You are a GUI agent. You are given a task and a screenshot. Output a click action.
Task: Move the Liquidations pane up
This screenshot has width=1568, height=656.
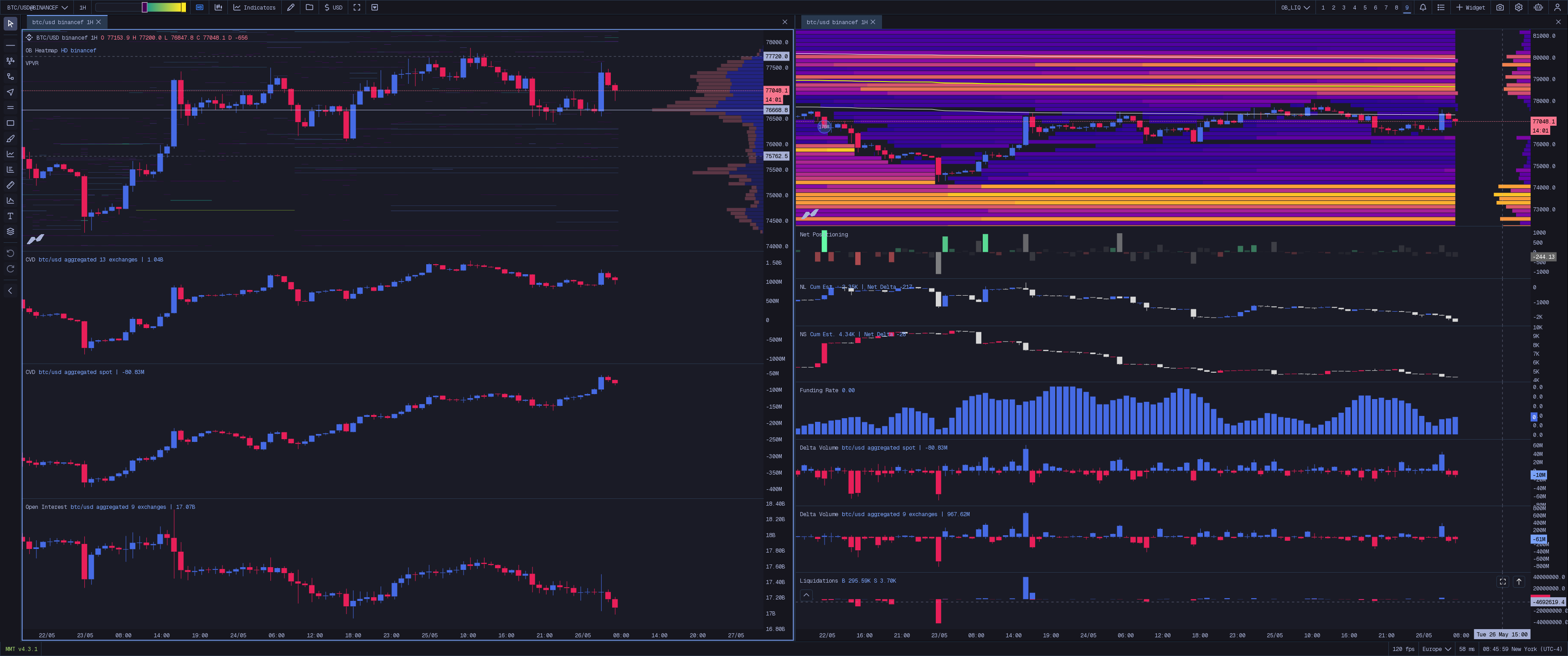point(1519,582)
